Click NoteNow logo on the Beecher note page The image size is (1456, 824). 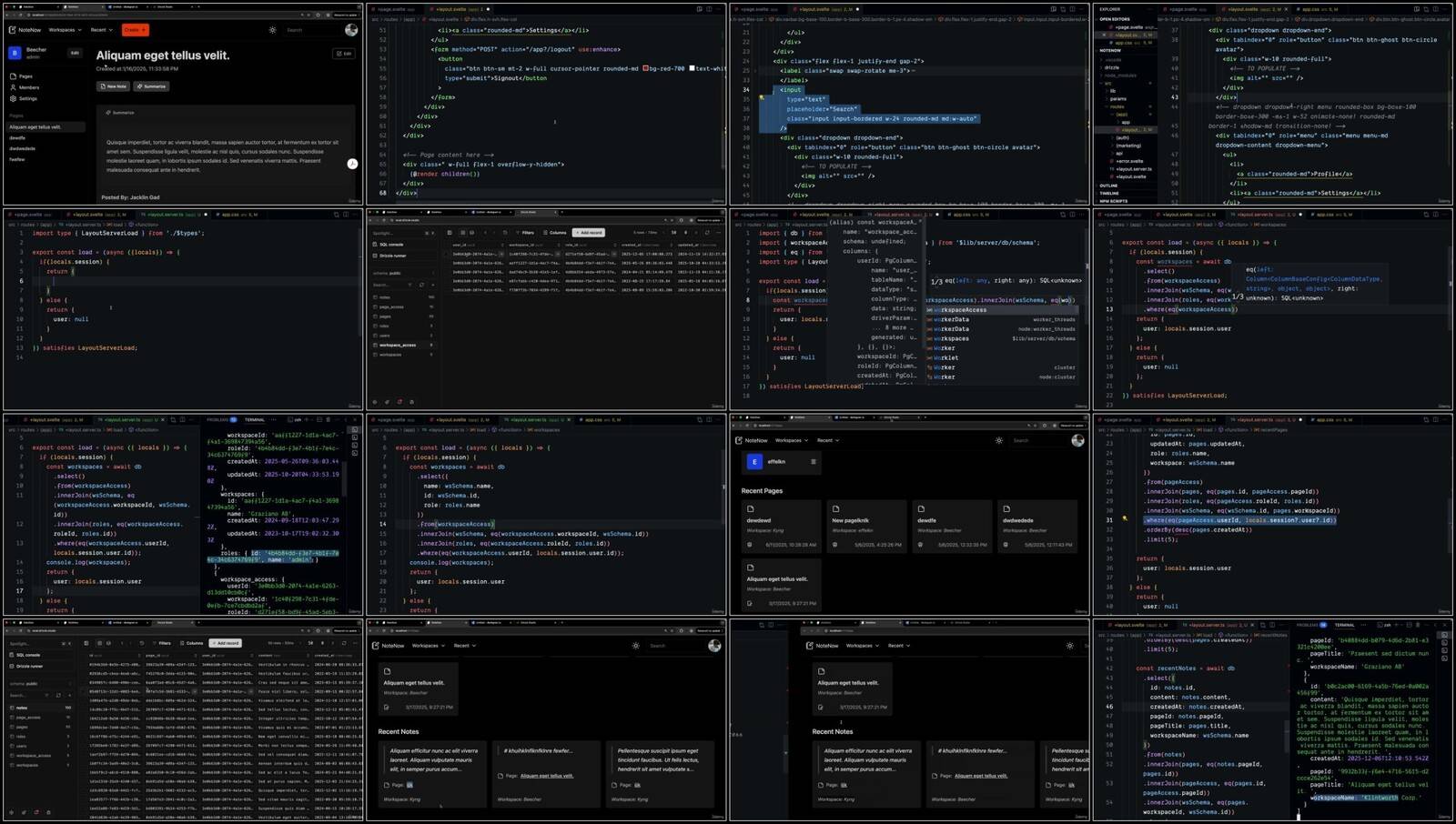tap(25, 30)
